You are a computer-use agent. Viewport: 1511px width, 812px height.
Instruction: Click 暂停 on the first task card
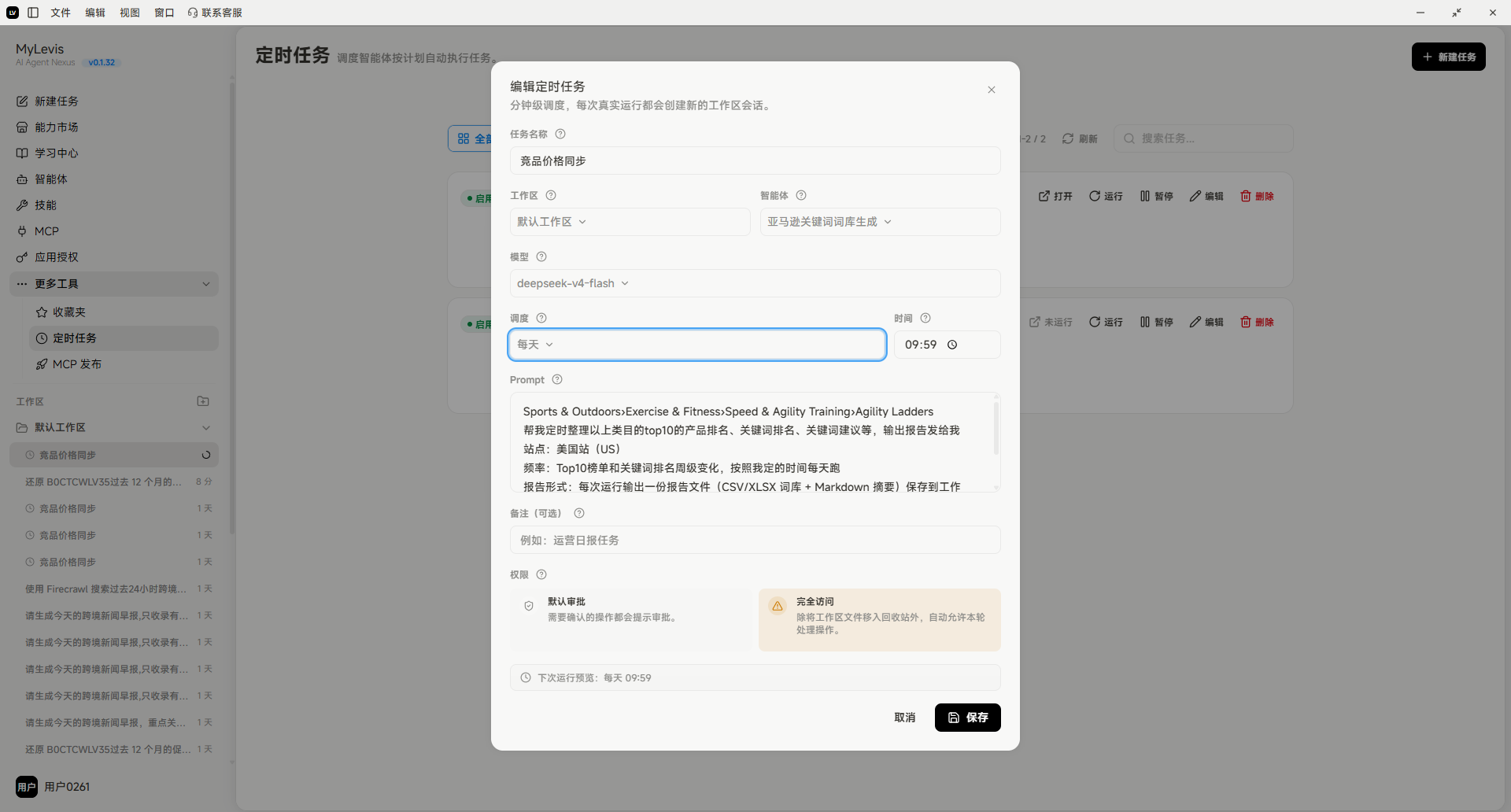click(x=1156, y=196)
